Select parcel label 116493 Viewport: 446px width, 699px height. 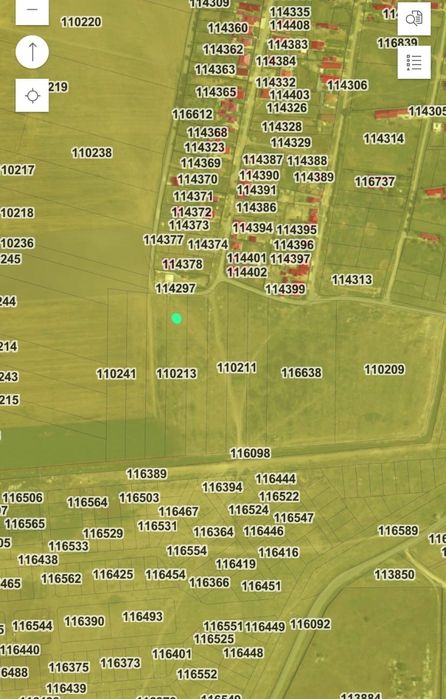(143, 617)
